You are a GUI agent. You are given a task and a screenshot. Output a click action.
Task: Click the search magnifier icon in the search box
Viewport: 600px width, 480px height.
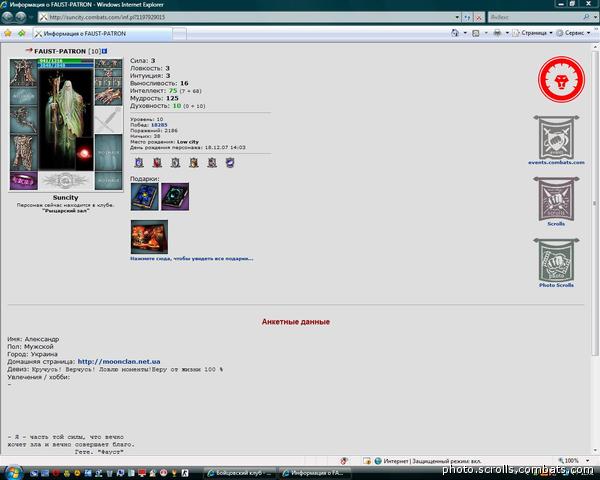click(x=586, y=17)
